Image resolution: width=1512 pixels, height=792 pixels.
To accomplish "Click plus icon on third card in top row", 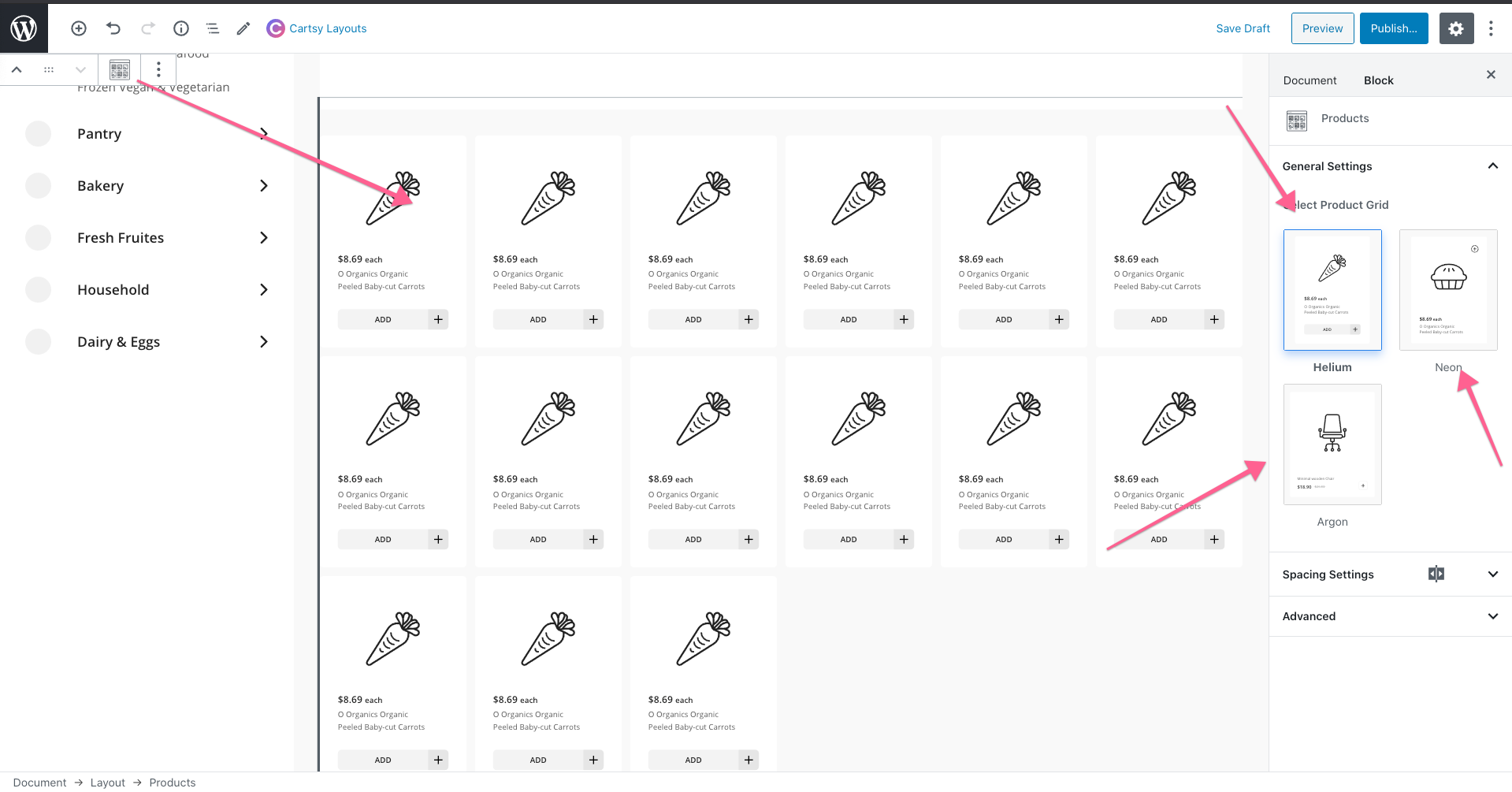I will pyautogui.click(x=749, y=319).
